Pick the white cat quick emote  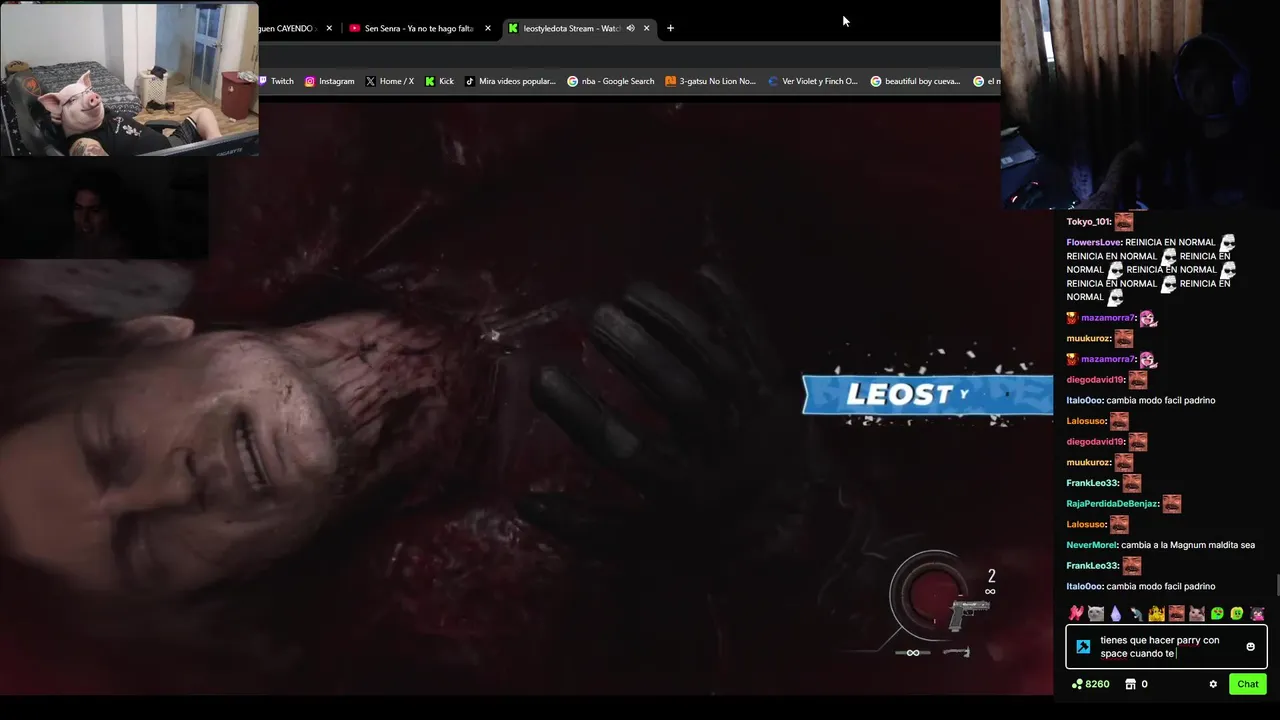pyautogui.click(x=1096, y=613)
